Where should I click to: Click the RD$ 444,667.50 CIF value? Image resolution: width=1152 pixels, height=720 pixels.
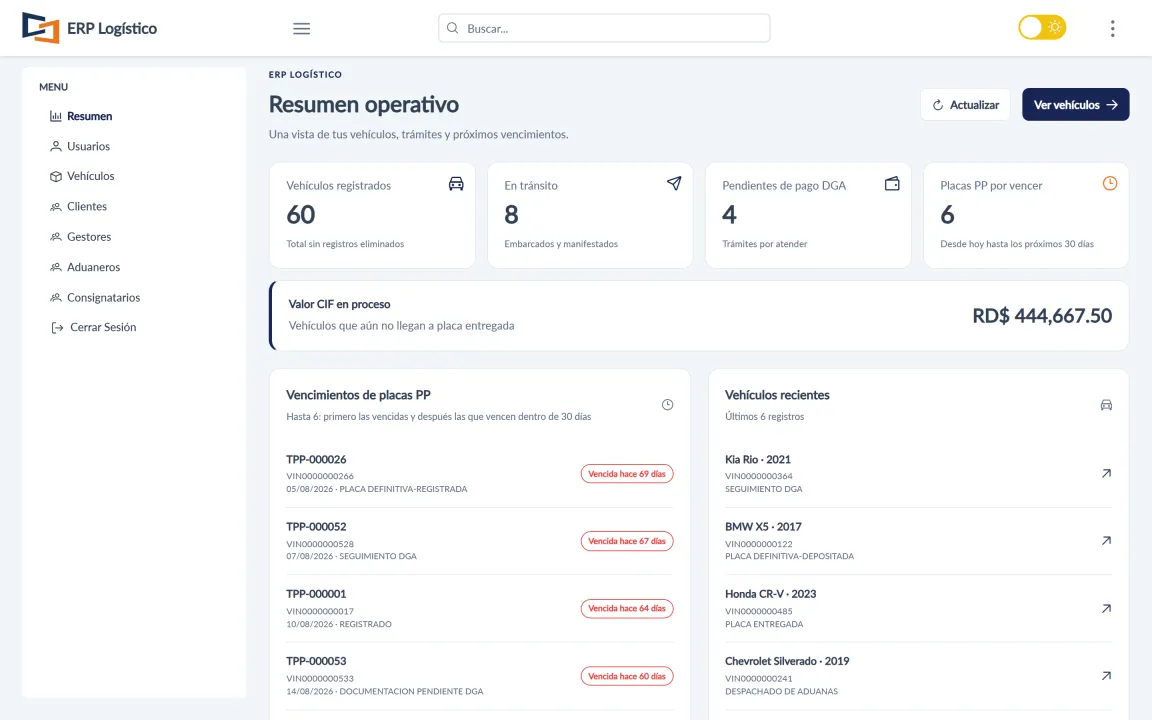click(x=1042, y=316)
